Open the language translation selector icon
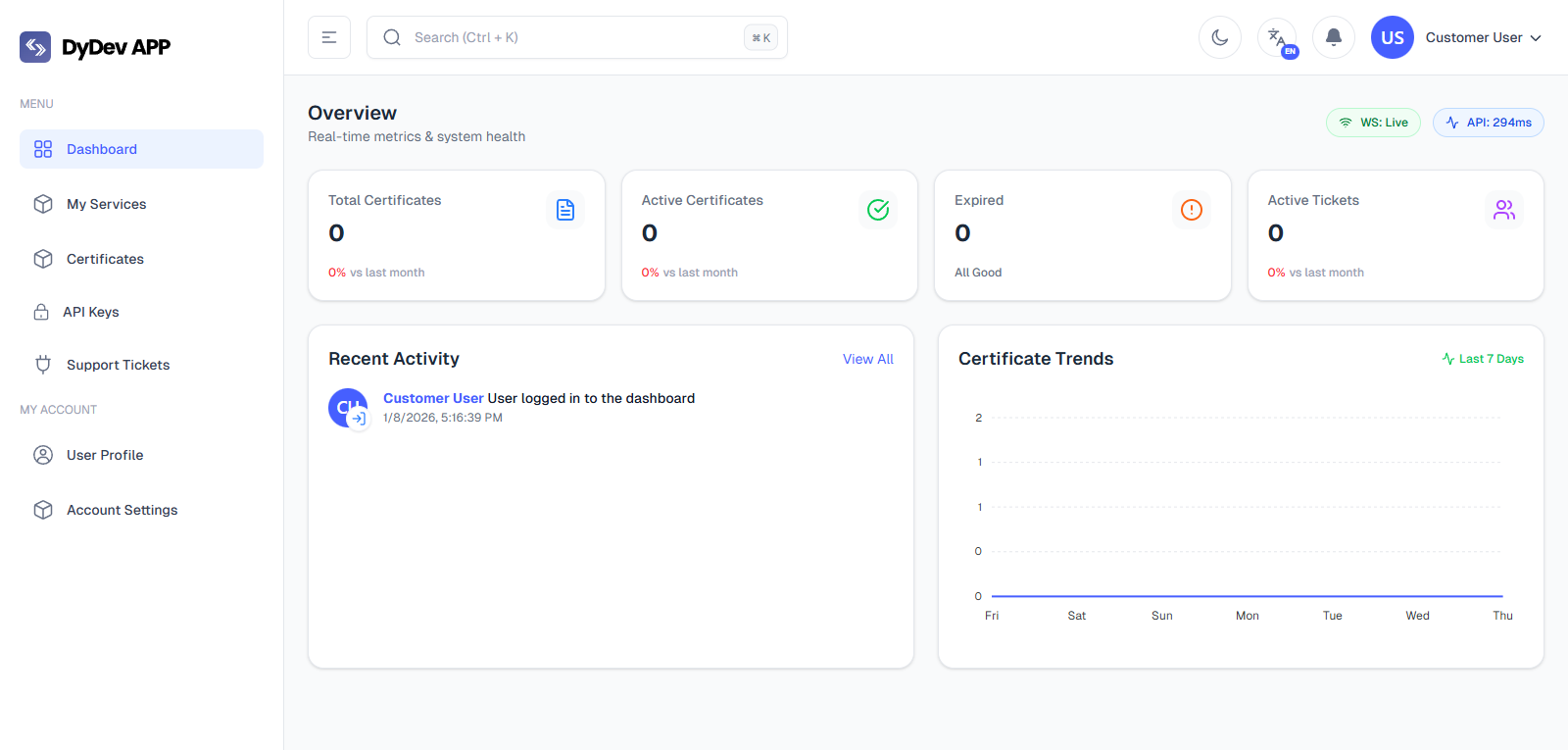 pyautogui.click(x=1277, y=37)
